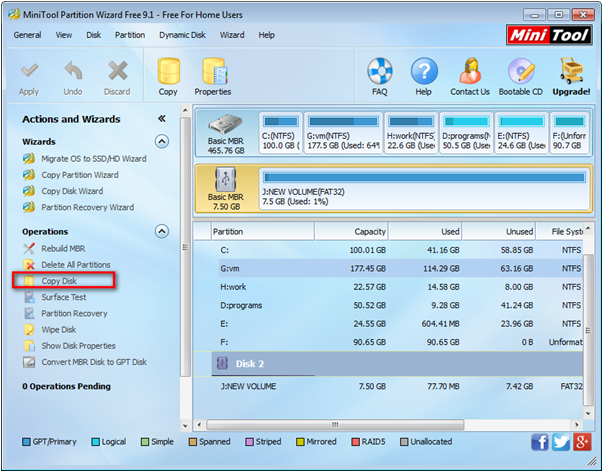
Task: Select F: unformatted partition block in disk map
Action: [x=570, y=133]
